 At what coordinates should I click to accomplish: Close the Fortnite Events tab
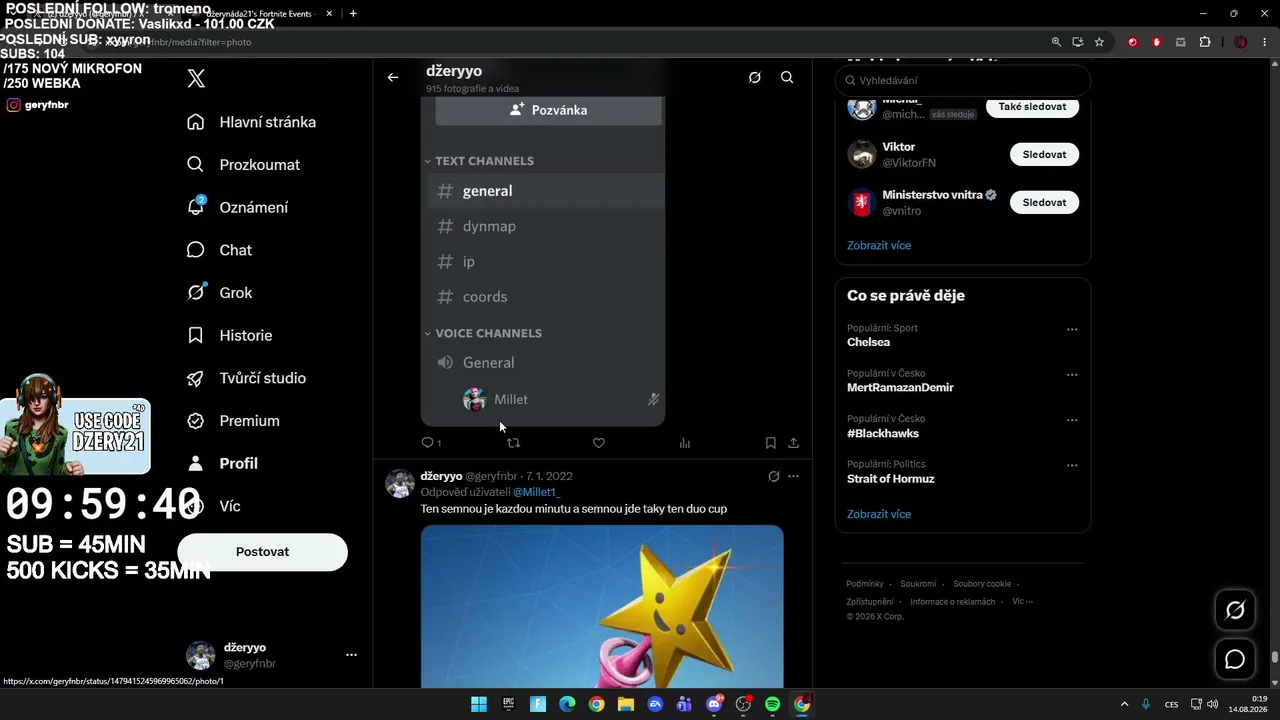click(329, 14)
